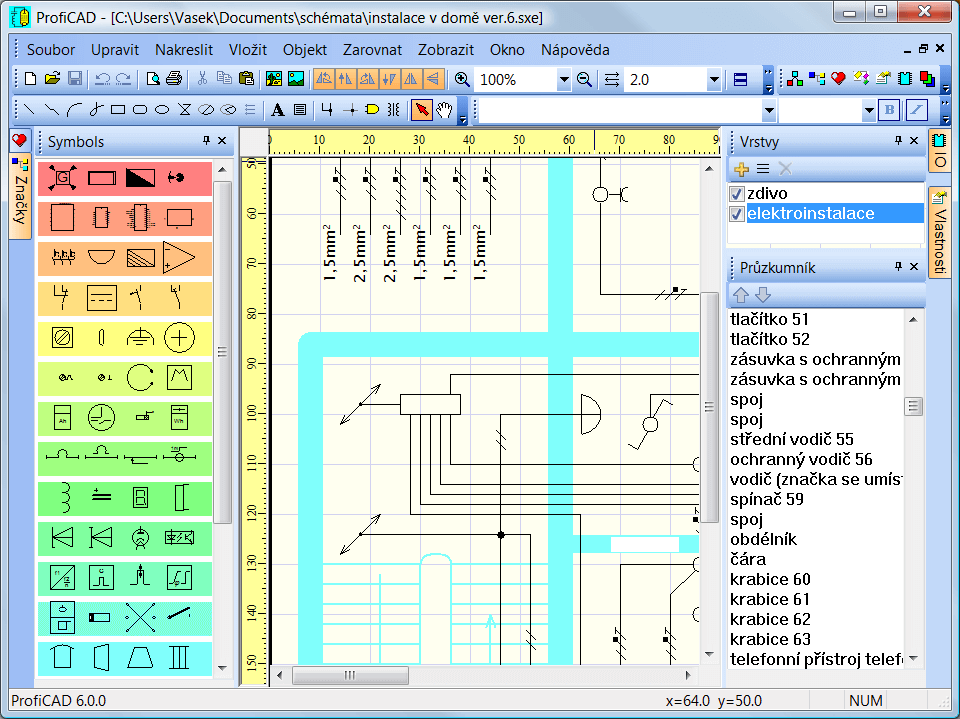
Task: Activate the hand pan tool
Action: click(444, 110)
